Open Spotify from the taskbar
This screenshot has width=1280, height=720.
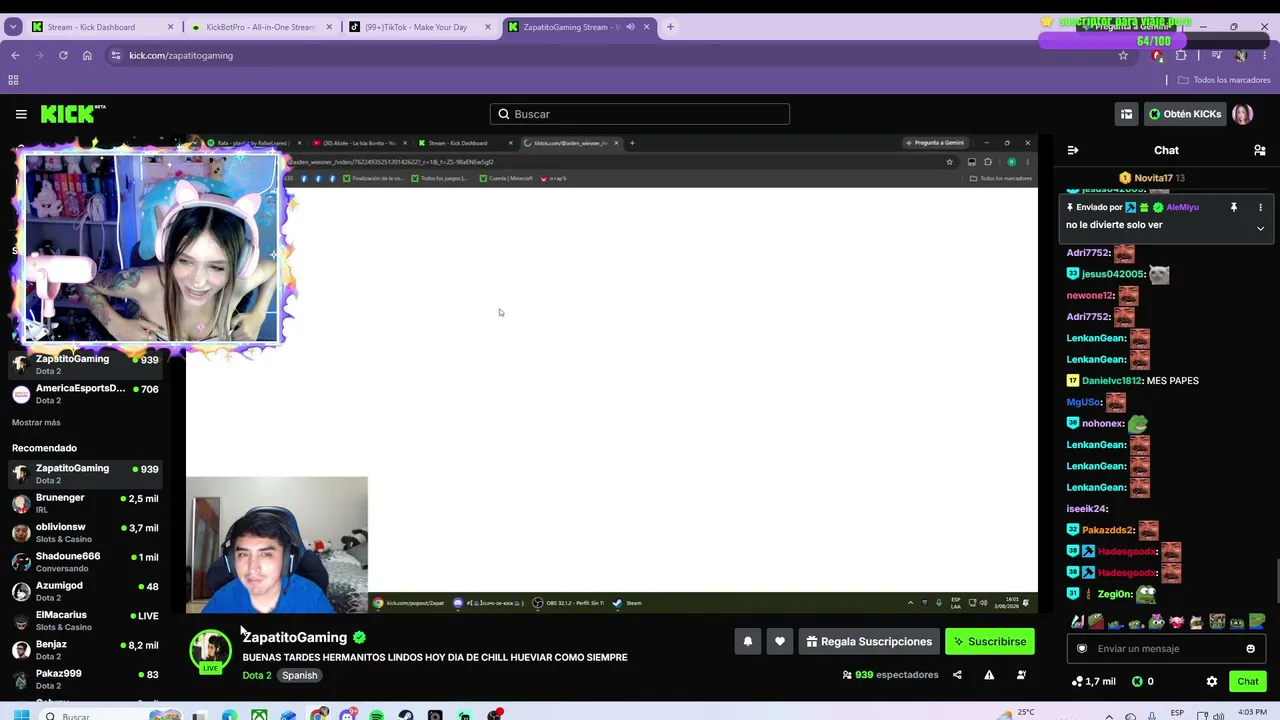[377, 715]
